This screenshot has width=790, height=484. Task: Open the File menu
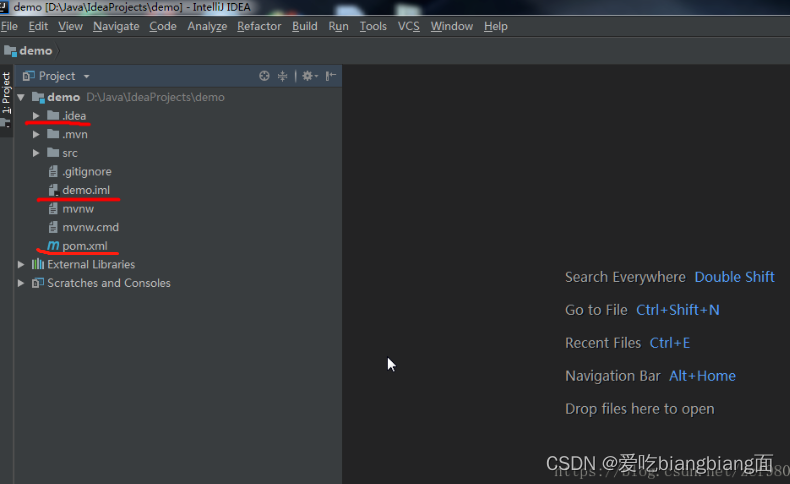[9, 26]
